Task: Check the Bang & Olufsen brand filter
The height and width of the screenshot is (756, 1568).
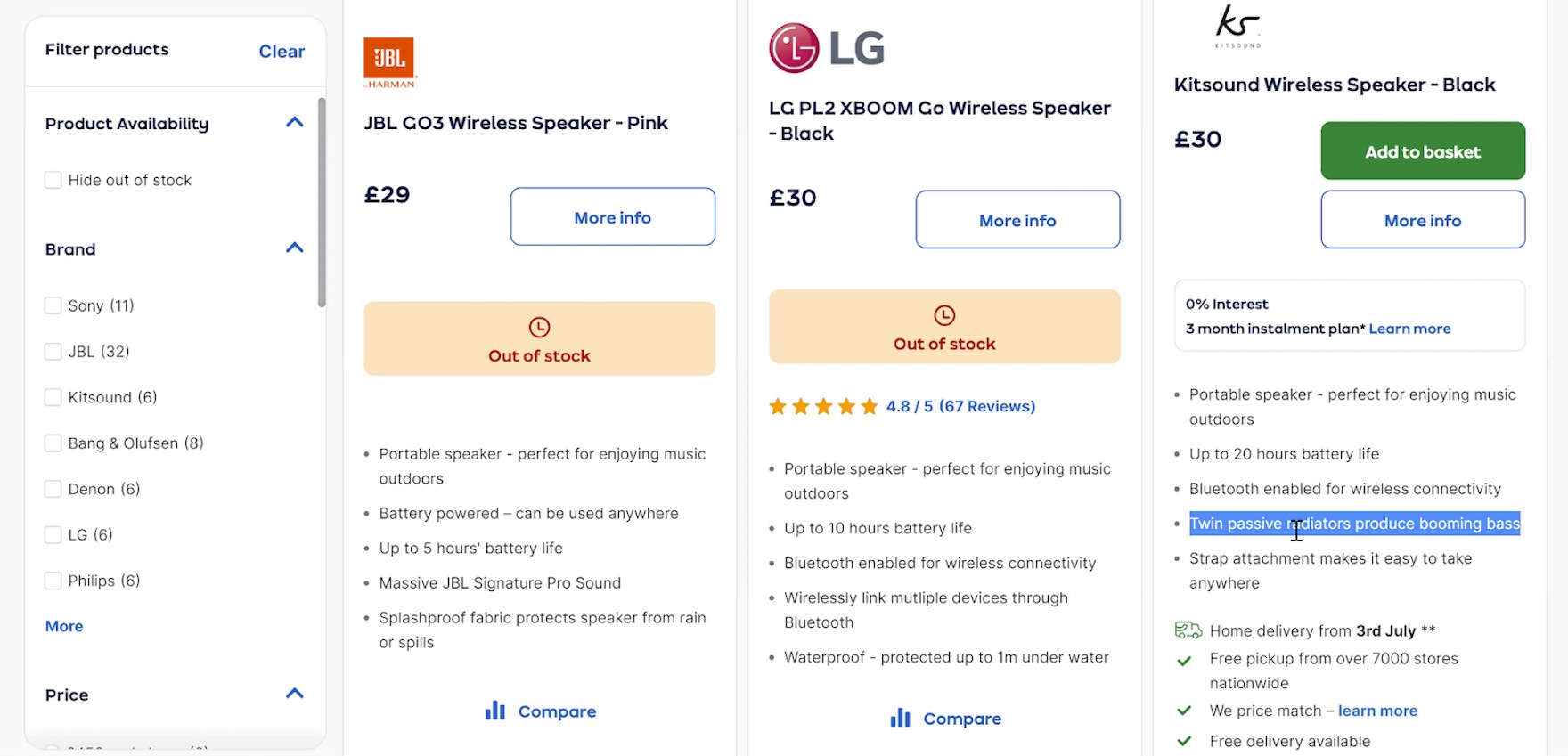Action: [53, 443]
